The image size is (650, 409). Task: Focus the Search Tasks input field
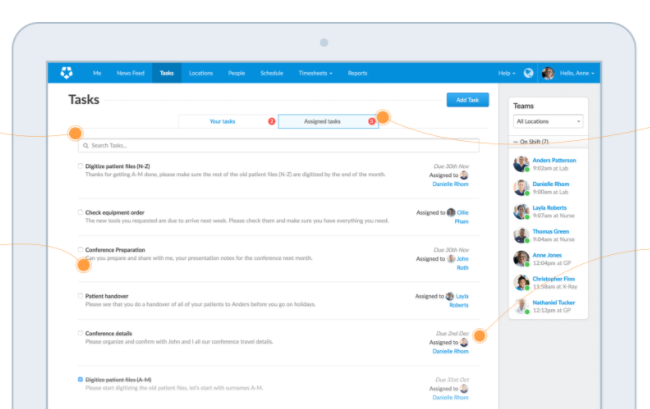coord(279,145)
